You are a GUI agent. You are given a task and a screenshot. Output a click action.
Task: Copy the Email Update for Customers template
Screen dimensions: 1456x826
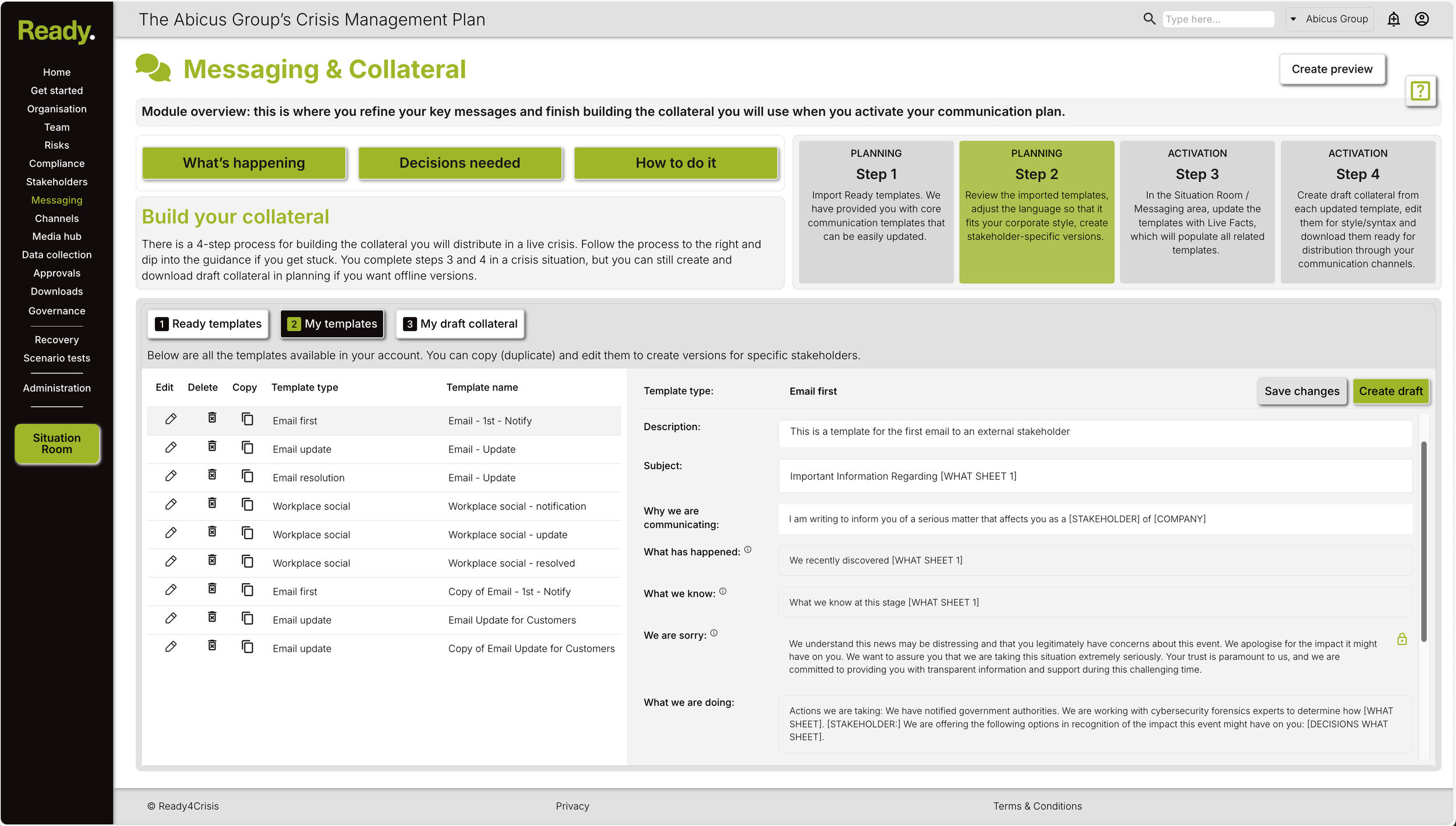click(x=248, y=618)
